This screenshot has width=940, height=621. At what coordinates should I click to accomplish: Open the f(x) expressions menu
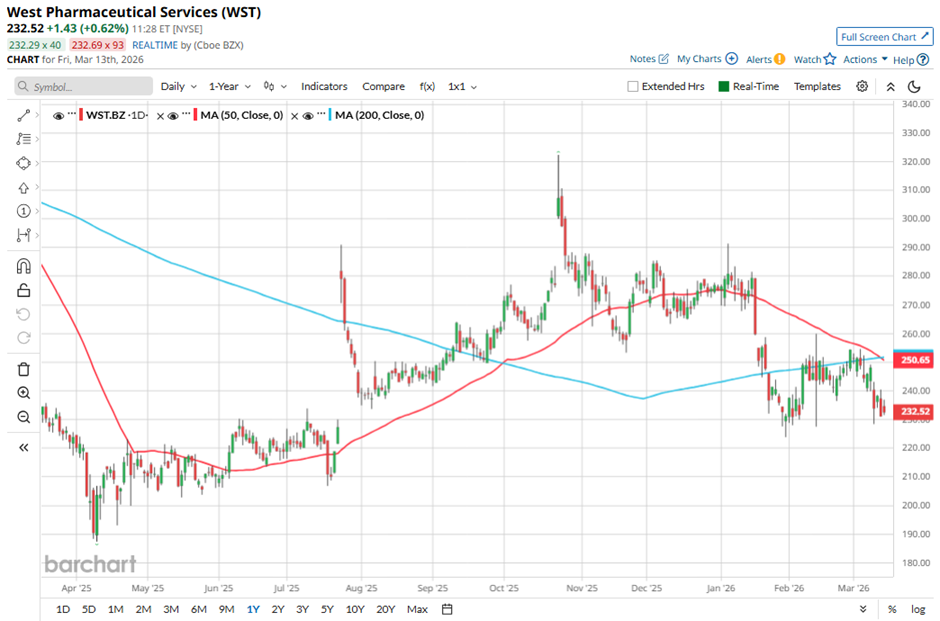point(427,86)
